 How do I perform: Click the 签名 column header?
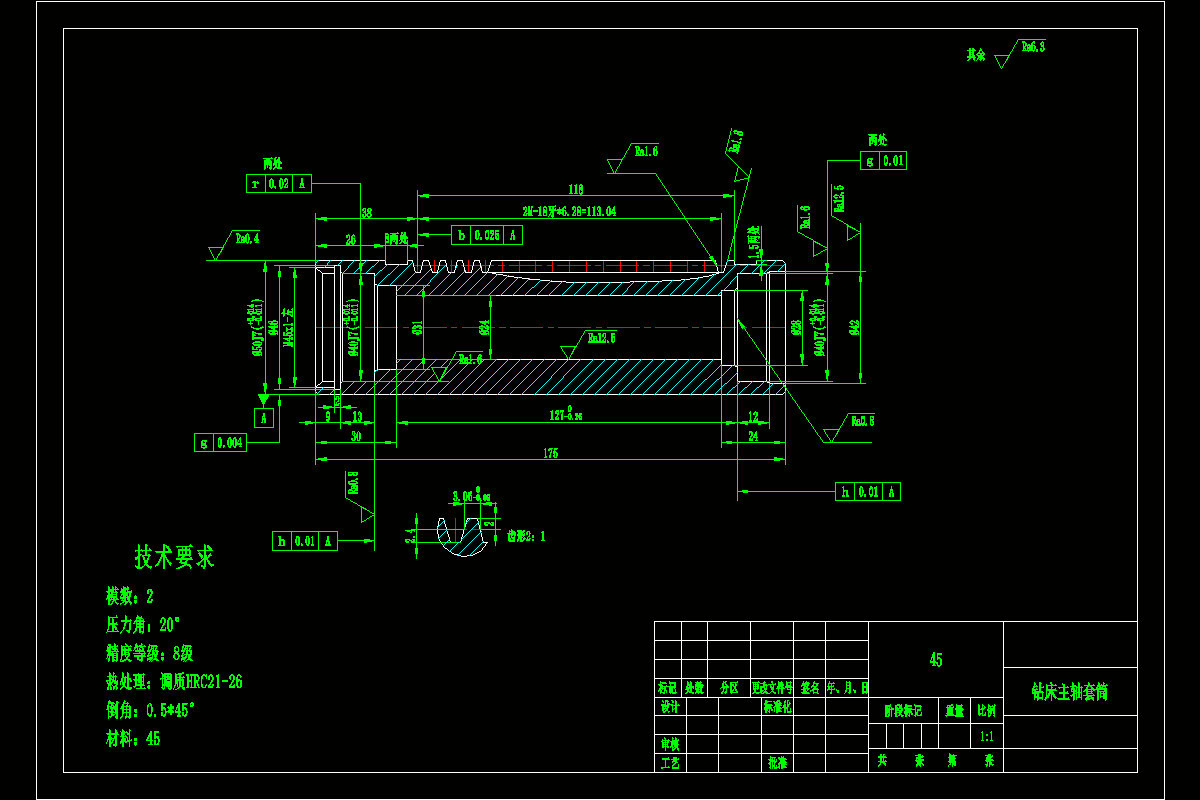(809, 688)
